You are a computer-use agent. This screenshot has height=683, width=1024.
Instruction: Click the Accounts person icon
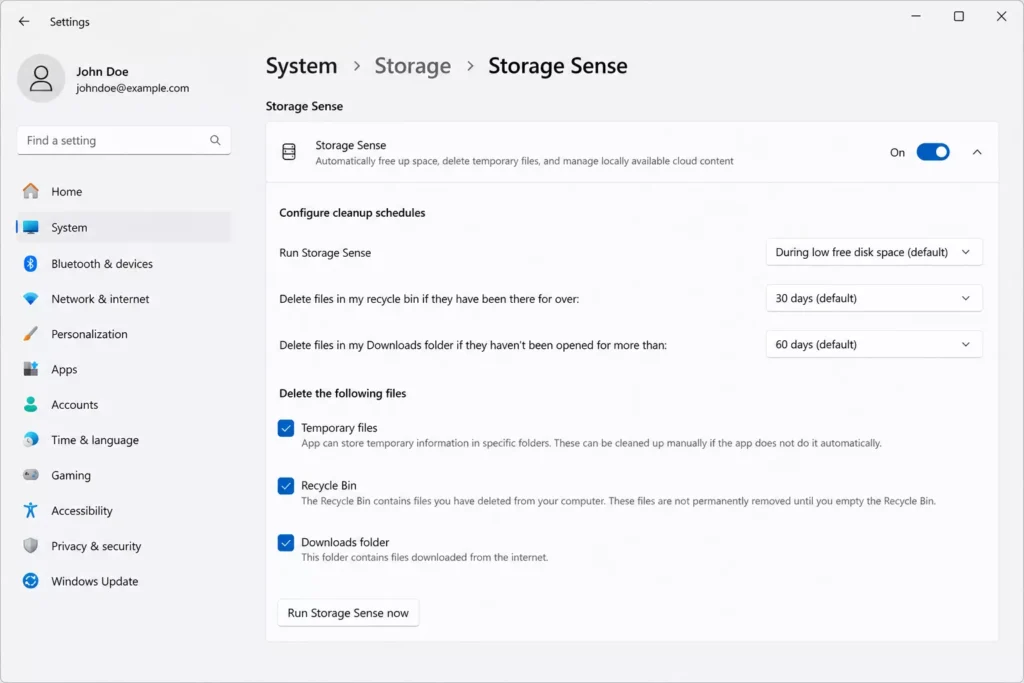(x=31, y=404)
